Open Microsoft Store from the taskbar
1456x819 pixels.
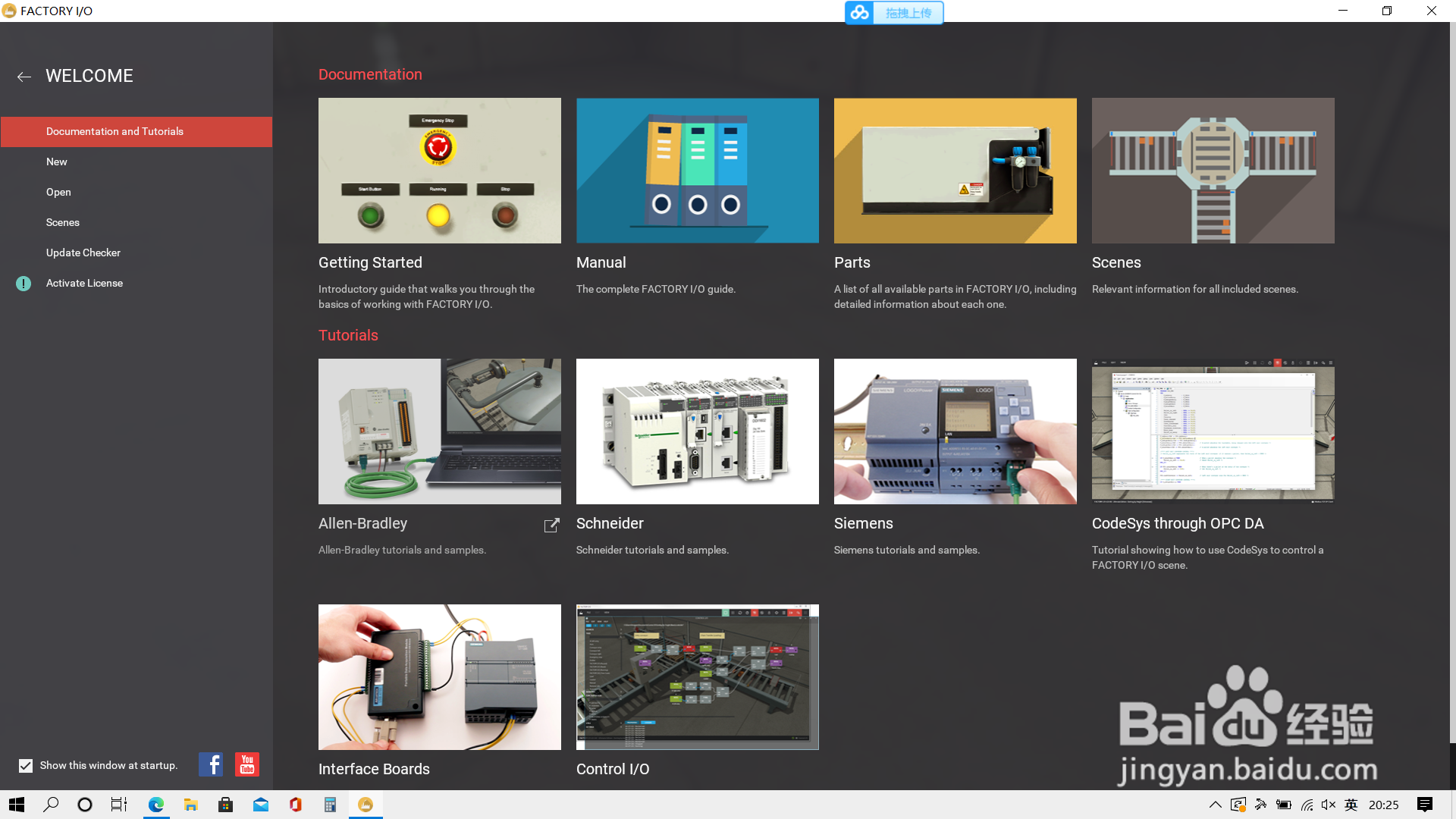[x=226, y=805]
